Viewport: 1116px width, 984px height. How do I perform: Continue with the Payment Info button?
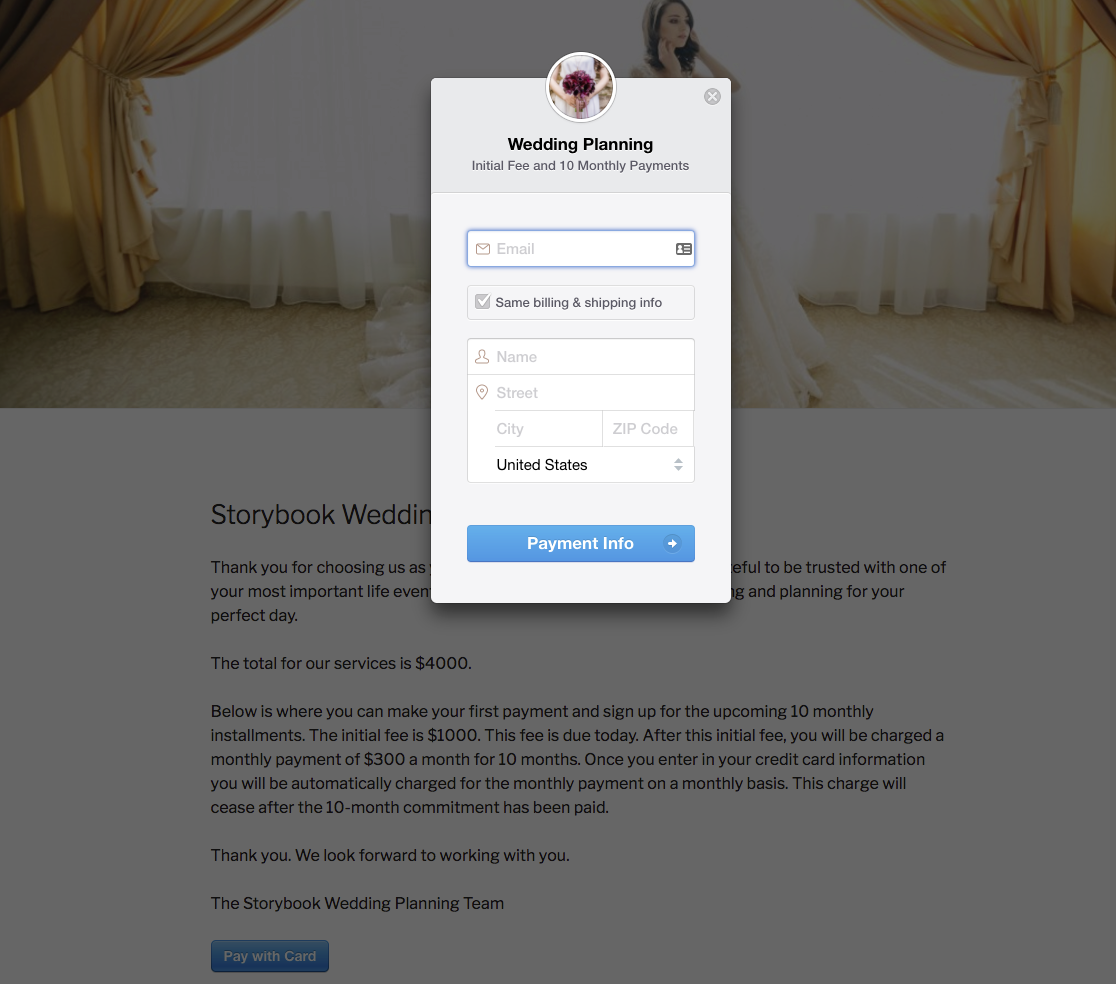(x=581, y=544)
